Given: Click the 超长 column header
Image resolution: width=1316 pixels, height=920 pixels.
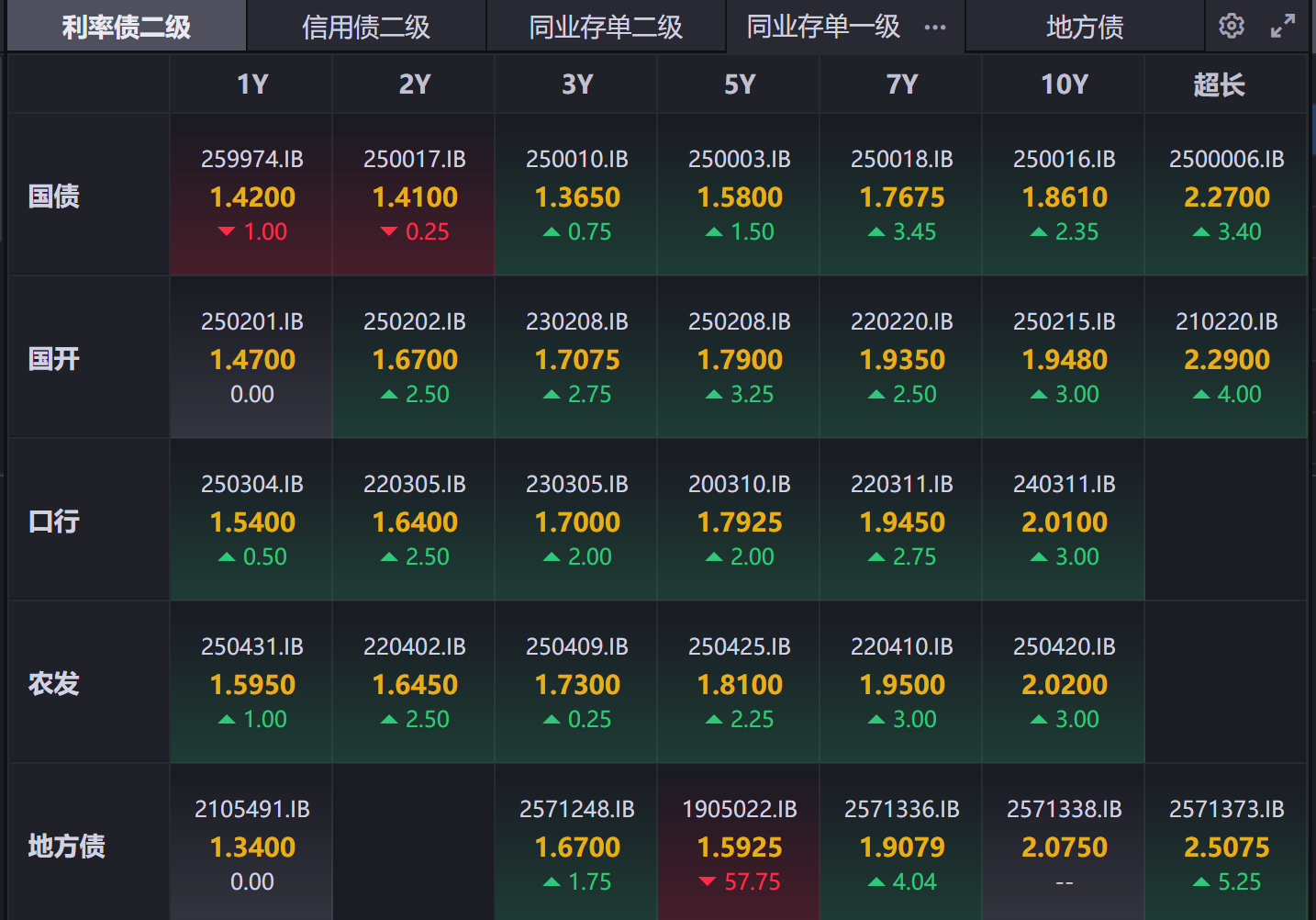Looking at the screenshot, I should click(1219, 84).
